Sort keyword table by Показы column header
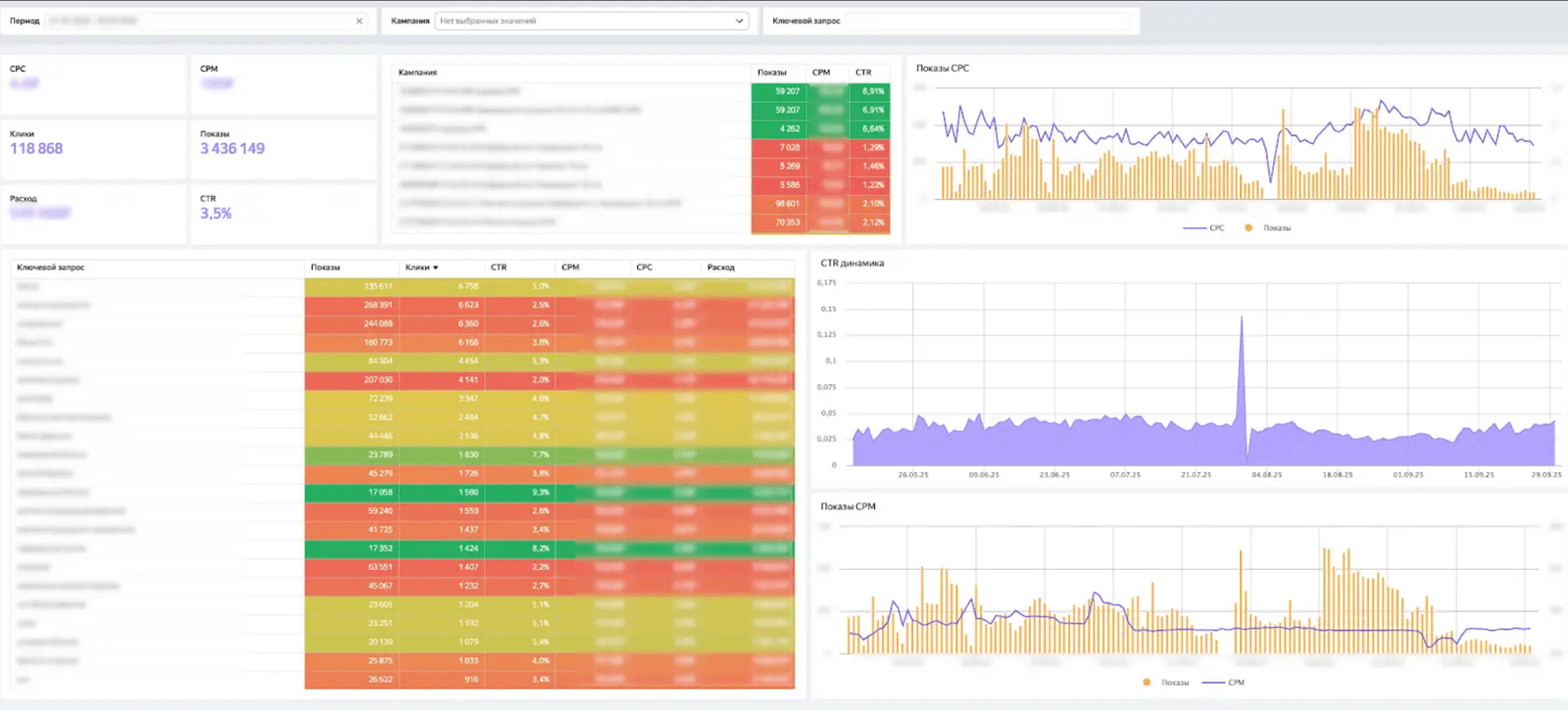The image size is (1568, 710). [325, 267]
